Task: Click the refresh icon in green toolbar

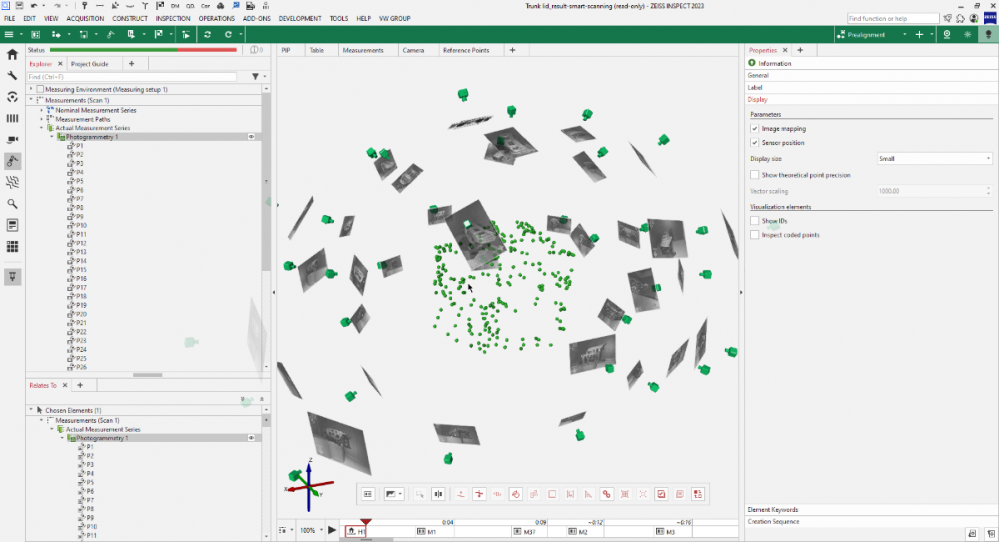Action: pos(207,34)
